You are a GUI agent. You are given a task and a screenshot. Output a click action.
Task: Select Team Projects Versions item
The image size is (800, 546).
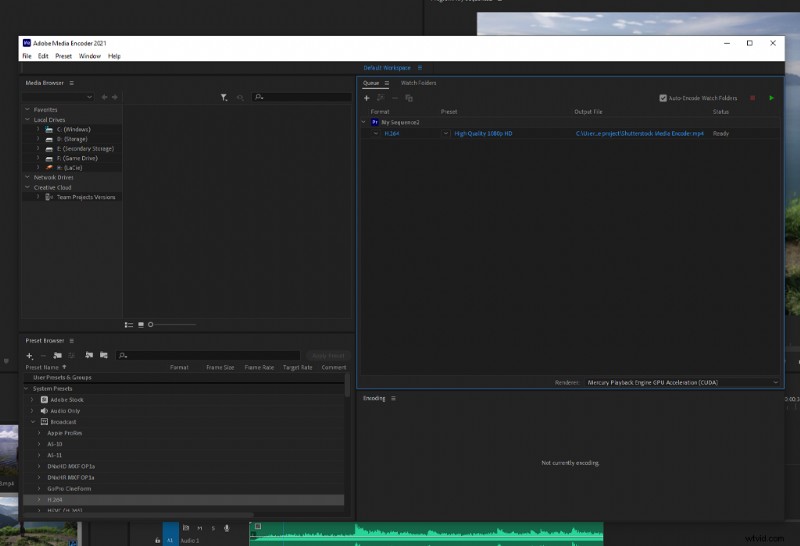86,197
